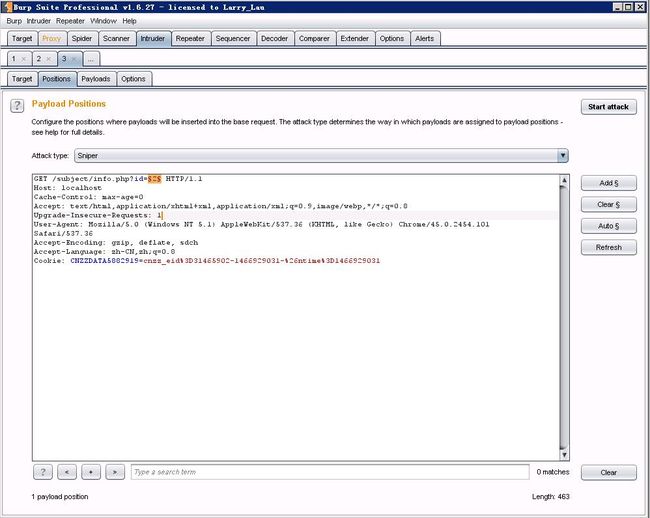Switch to the Repeater tab

coord(190,39)
